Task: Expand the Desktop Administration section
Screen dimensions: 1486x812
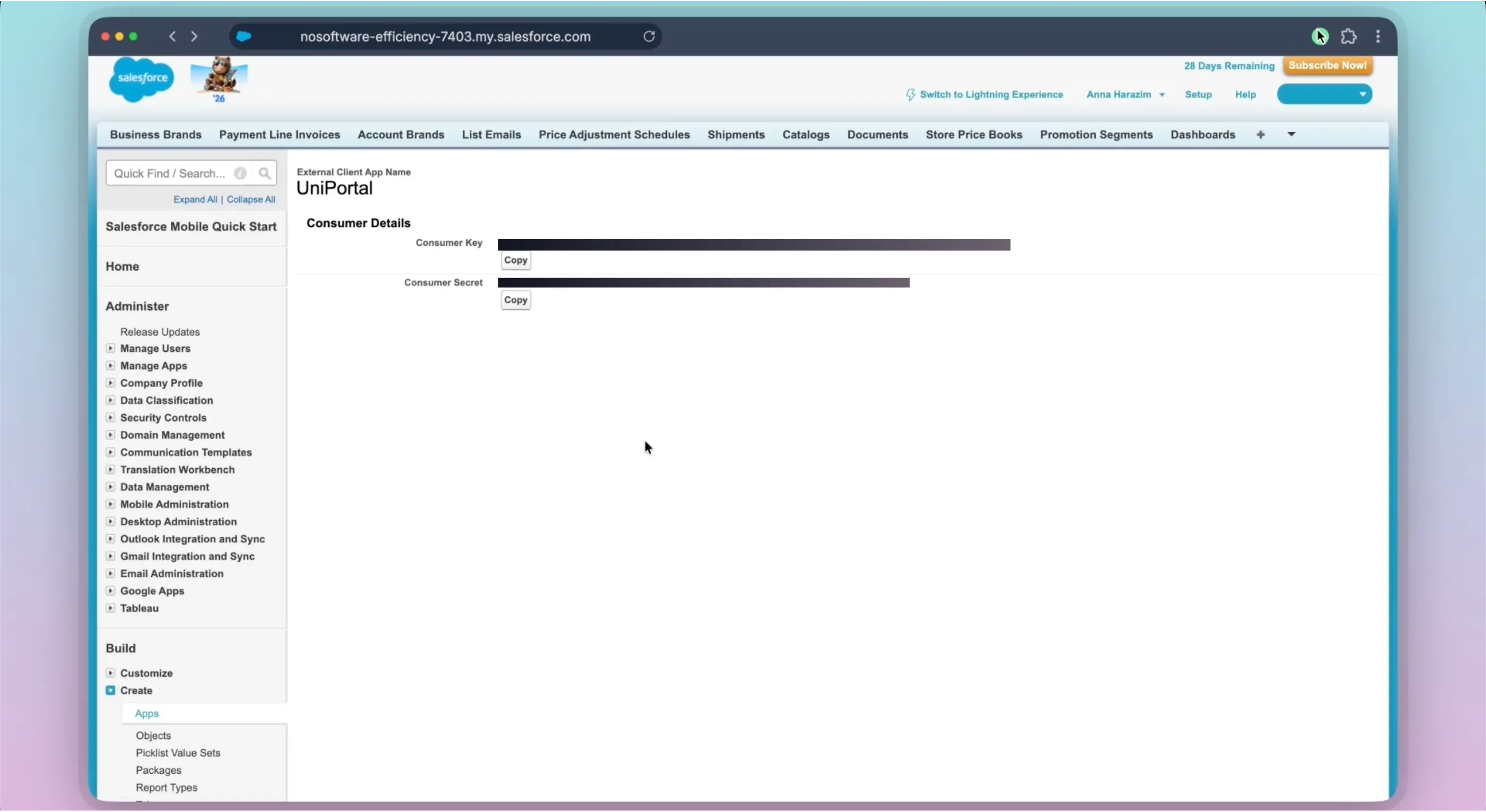Action: (110, 521)
